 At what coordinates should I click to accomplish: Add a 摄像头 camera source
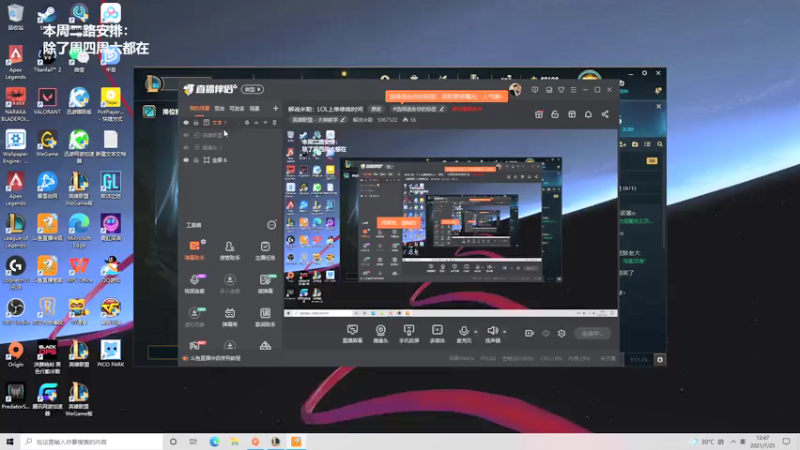pos(381,334)
